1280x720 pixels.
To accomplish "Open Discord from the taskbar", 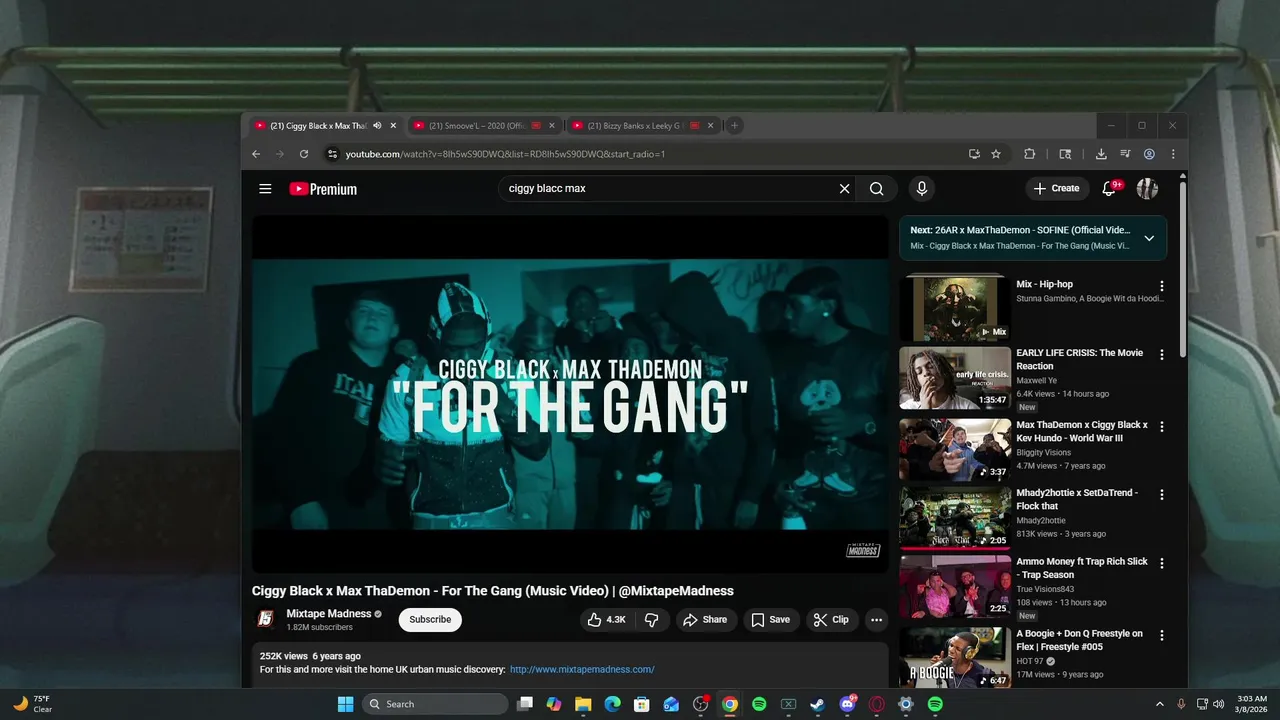I will pos(847,704).
